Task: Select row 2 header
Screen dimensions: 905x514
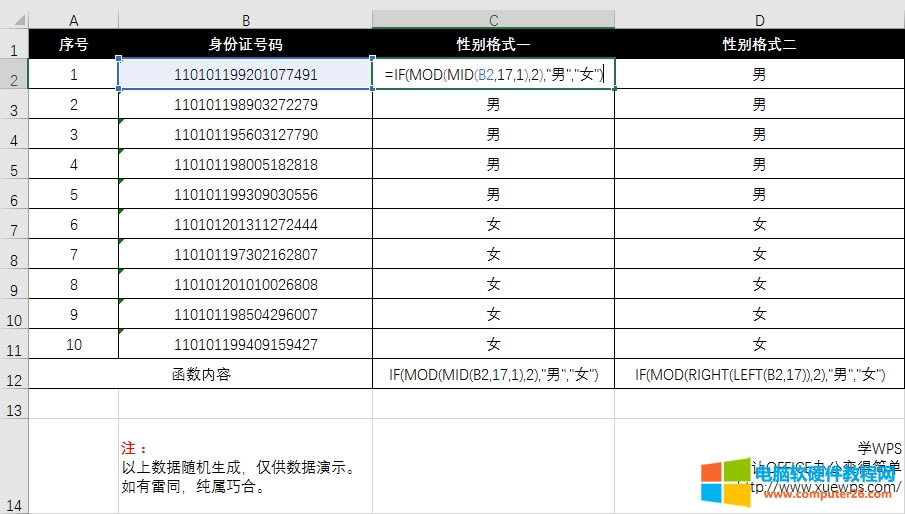Action: pos(14,74)
